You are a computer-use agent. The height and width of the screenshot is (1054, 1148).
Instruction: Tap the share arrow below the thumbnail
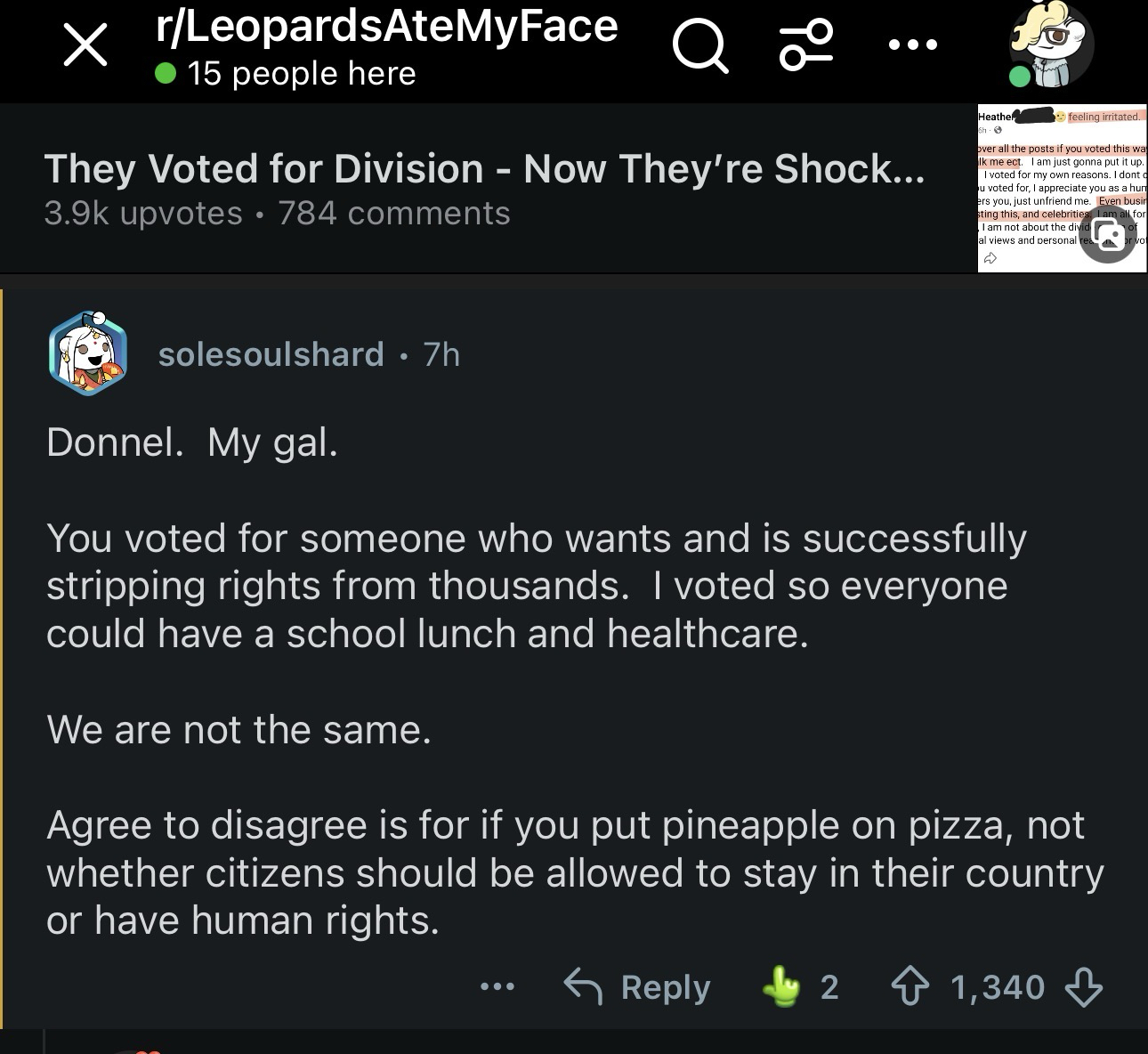[x=990, y=259]
